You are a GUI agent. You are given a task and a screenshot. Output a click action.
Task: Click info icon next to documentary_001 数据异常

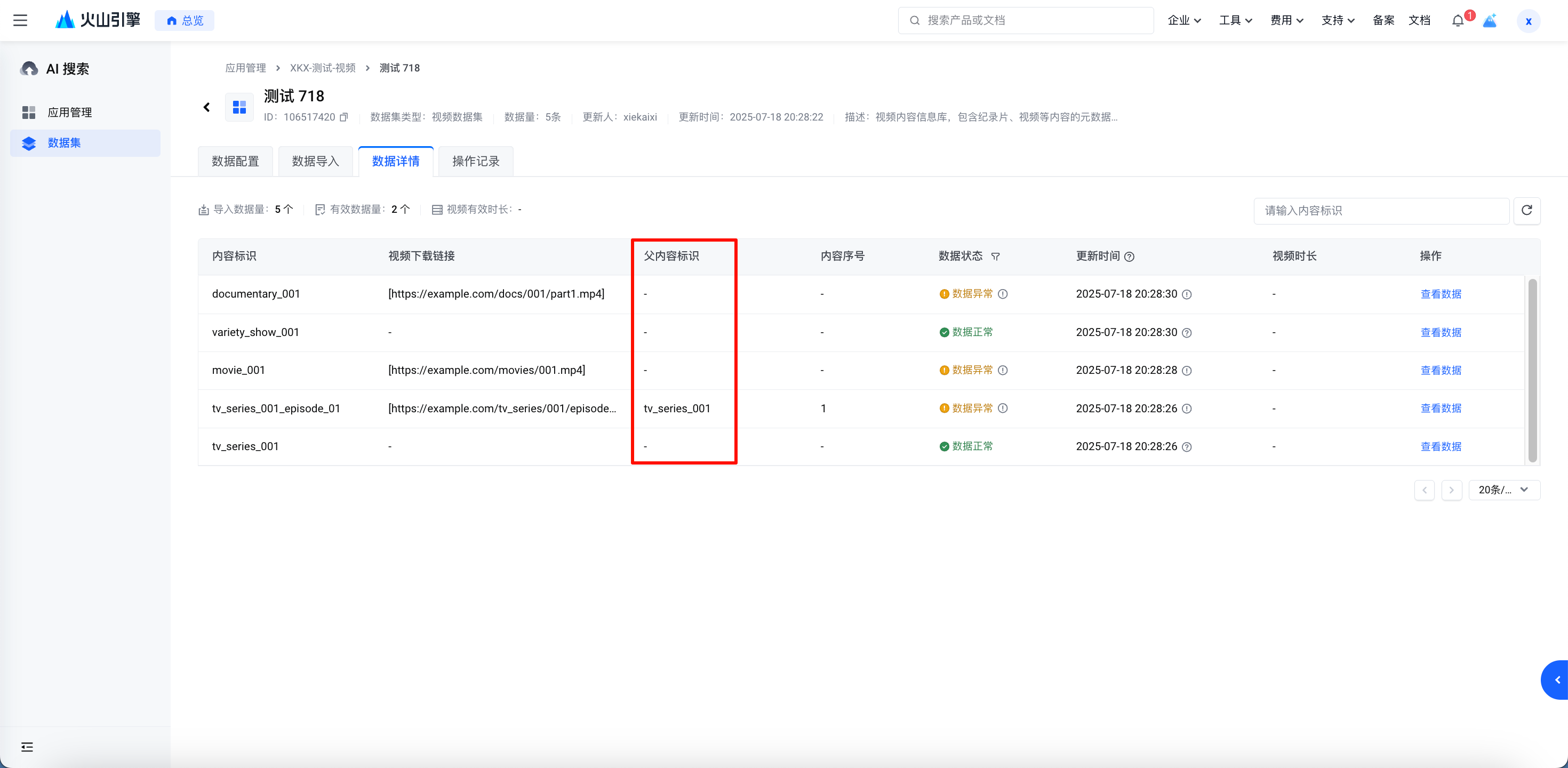click(x=1003, y=294)
